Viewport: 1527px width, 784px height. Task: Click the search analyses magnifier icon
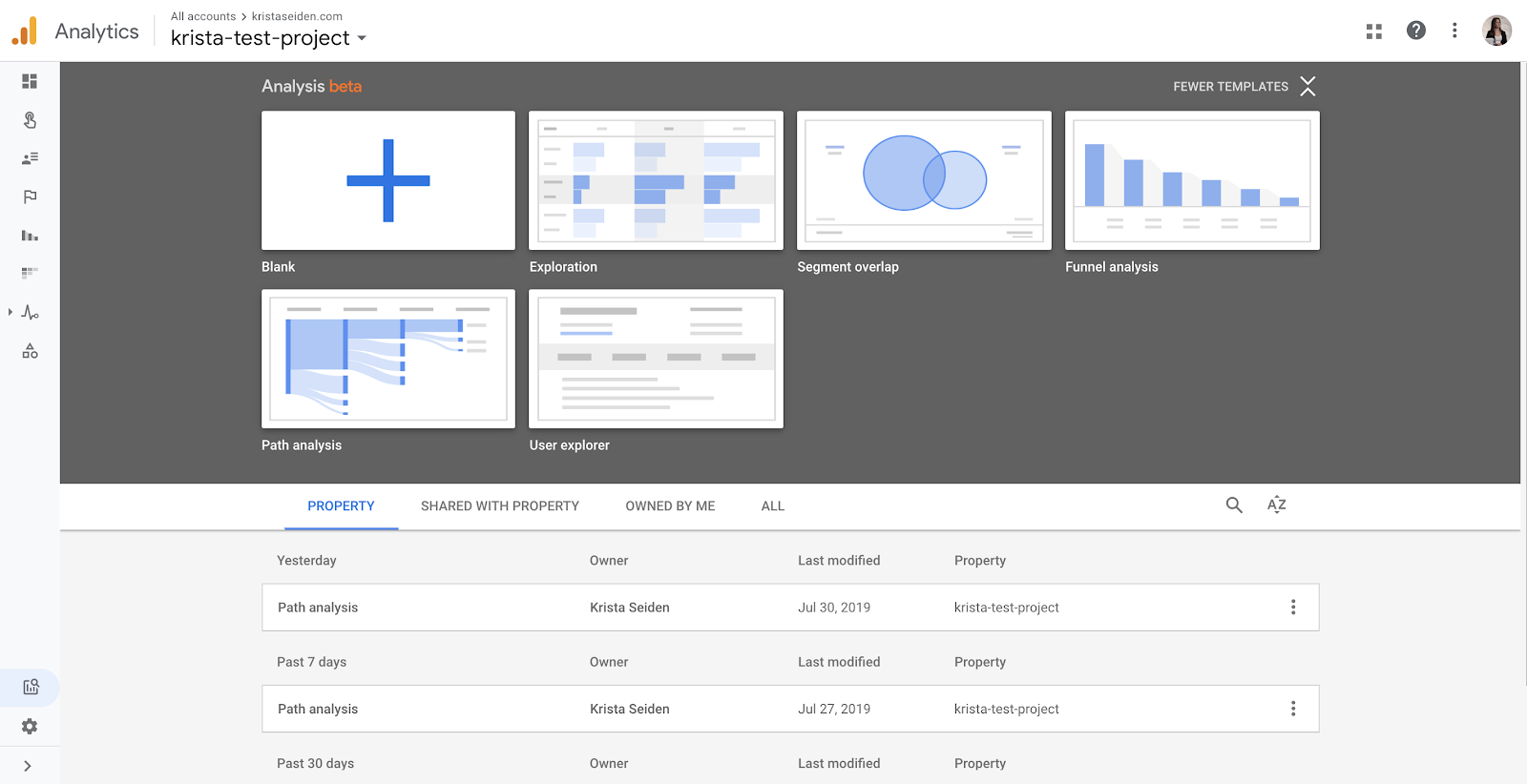click(1234, 505)
